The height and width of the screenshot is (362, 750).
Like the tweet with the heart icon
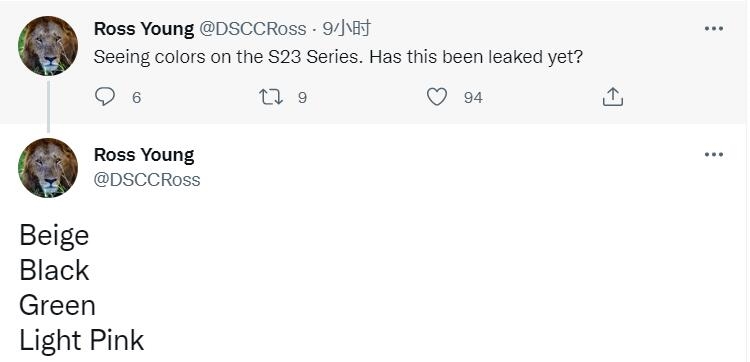(x=437, y=97)
